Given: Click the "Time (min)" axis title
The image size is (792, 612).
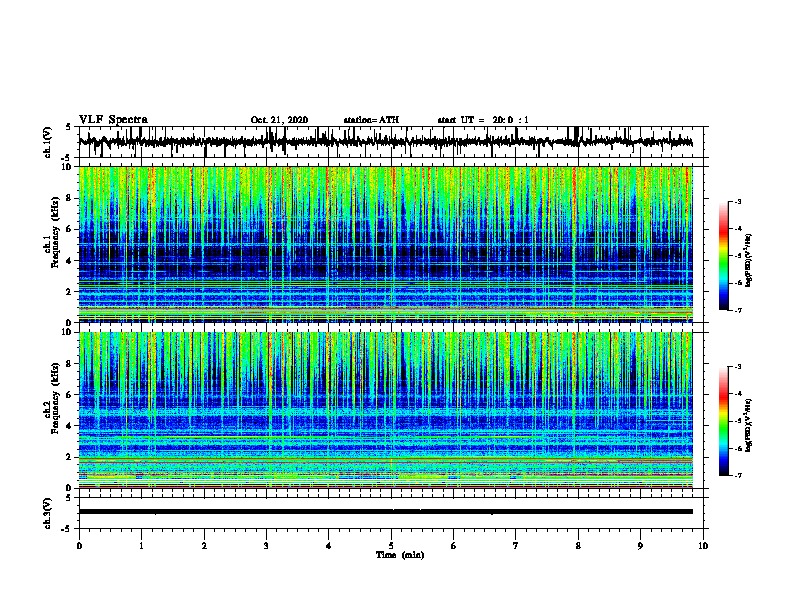Looking at the screenshot, I should [400, 555].
